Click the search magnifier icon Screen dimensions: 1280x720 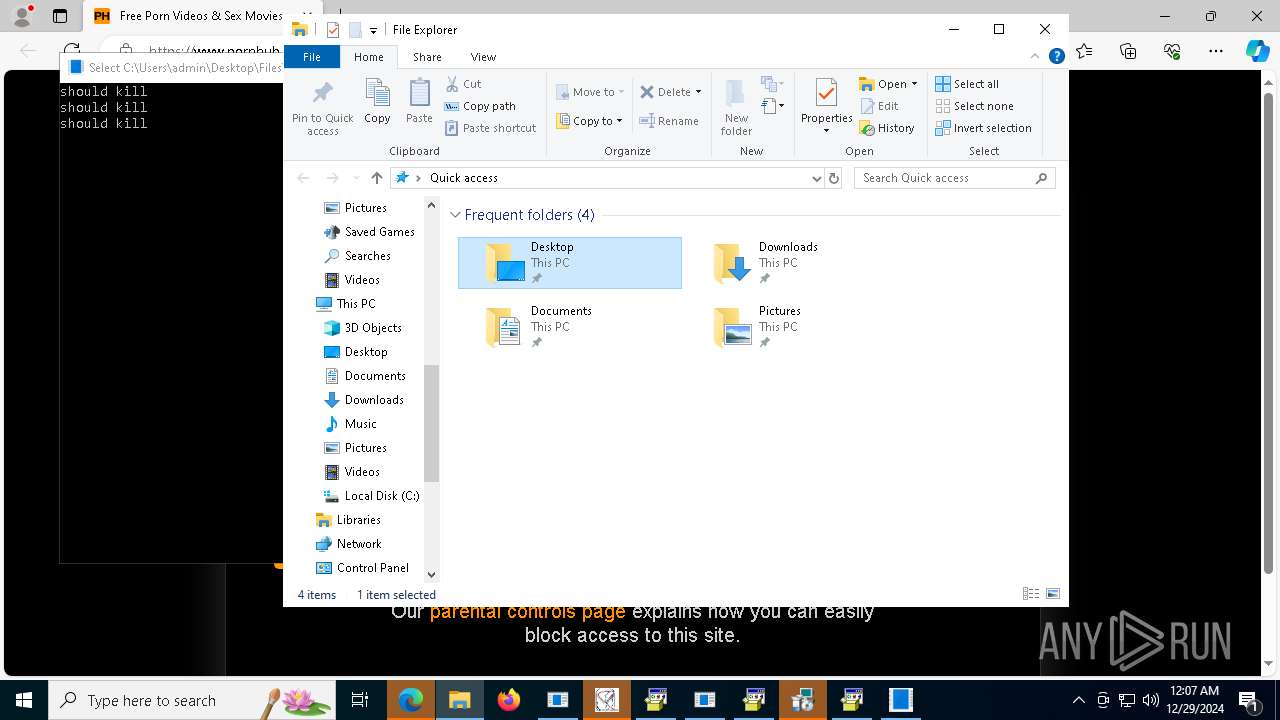click(x=1041, y=178)
